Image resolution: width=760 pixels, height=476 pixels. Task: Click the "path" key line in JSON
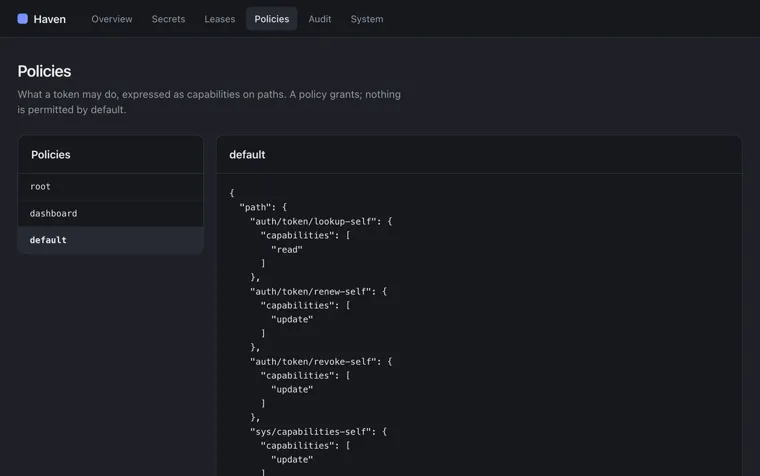(263, 207)
